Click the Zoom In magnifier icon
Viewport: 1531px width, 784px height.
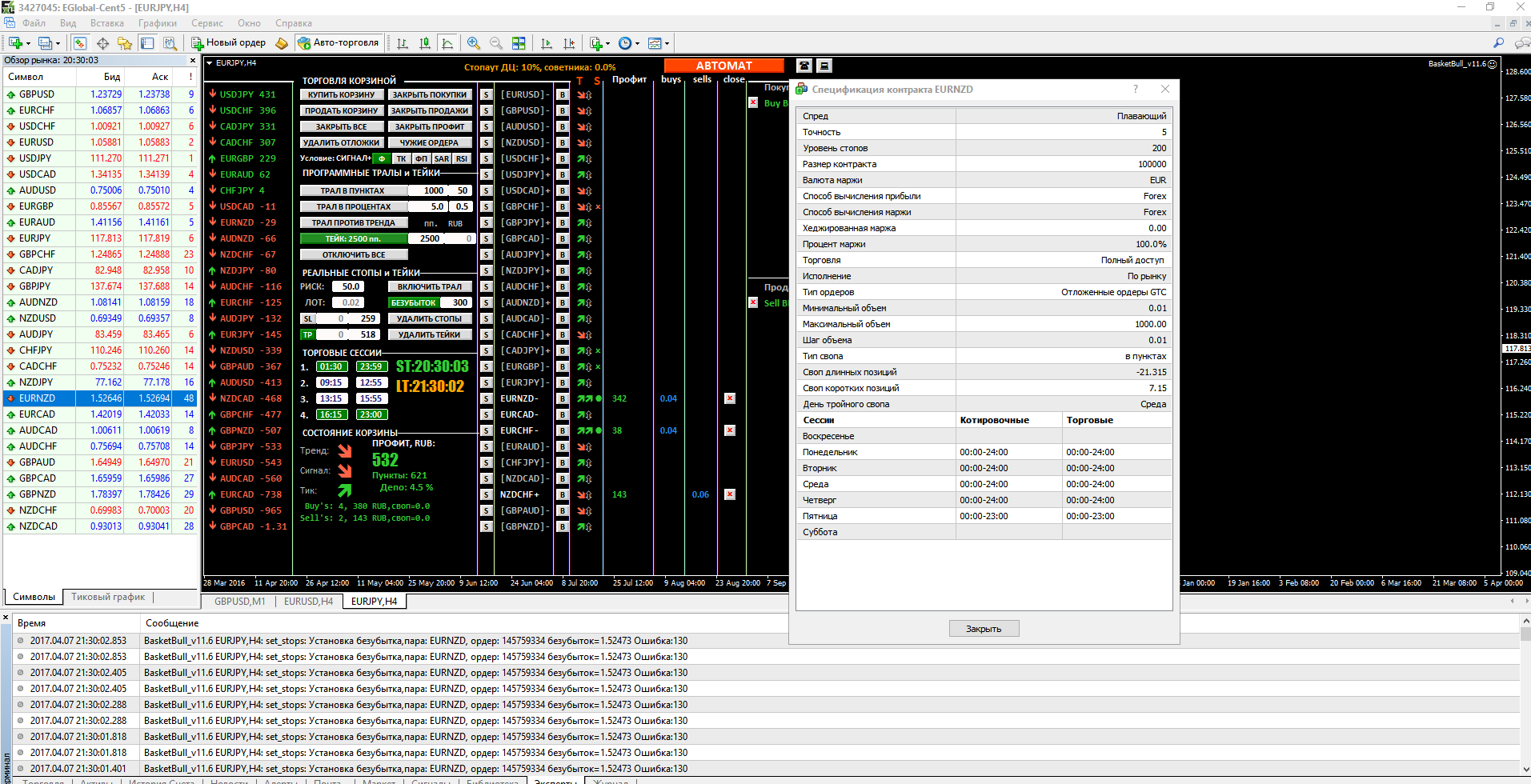(x=474, y=43)
